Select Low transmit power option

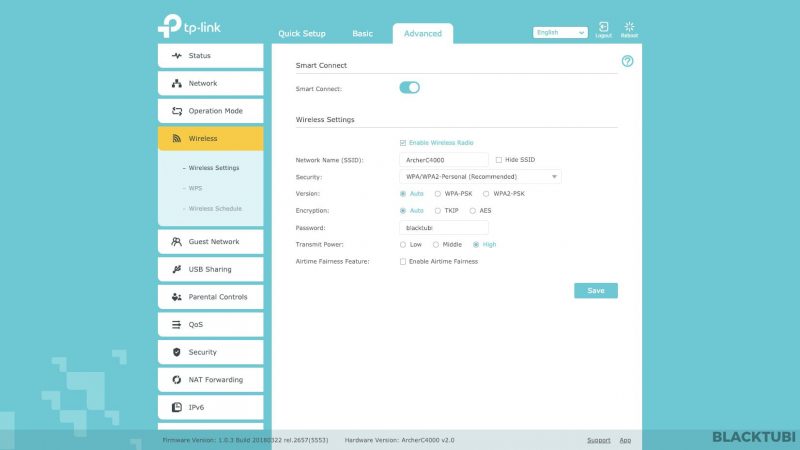click(403, 244)
